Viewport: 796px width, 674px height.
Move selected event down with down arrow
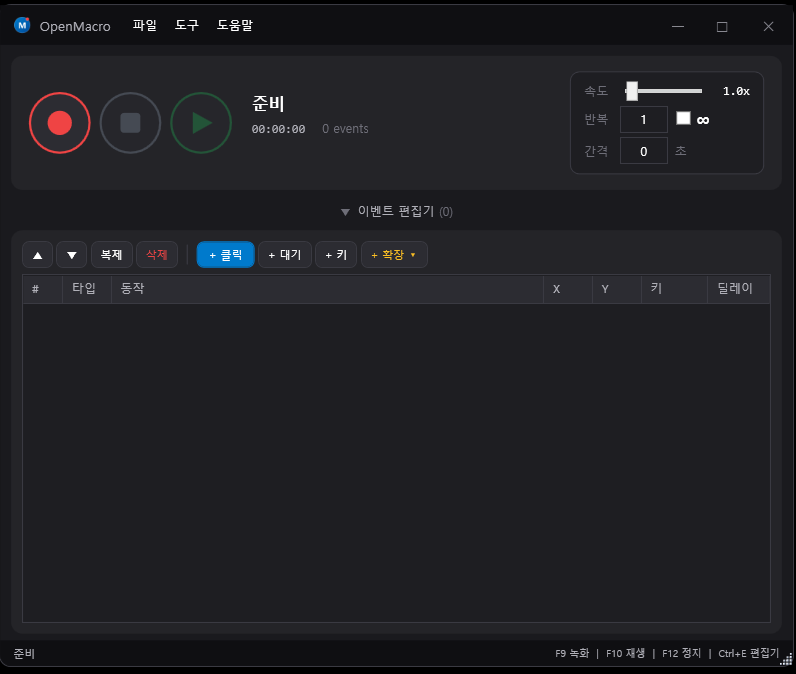tap(71, 255)
